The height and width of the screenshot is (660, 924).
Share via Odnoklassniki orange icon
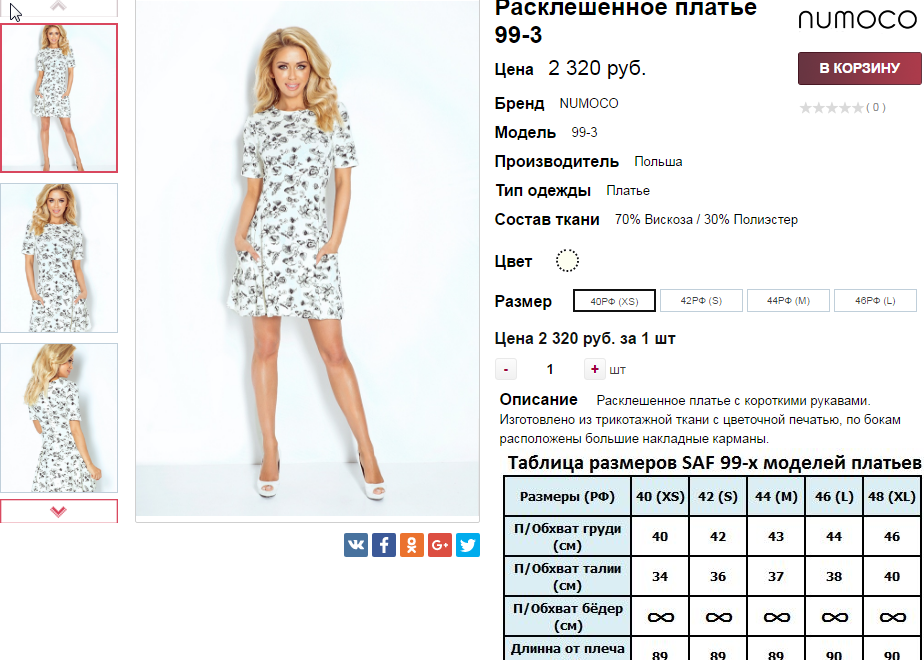(412, 544)
